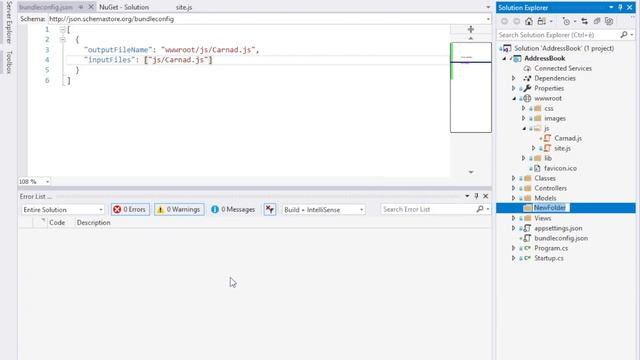Image resolution: width=640 pixels, height=360 pixels.
Task: Pin the Solution Explorer panel
Action: 620,7
